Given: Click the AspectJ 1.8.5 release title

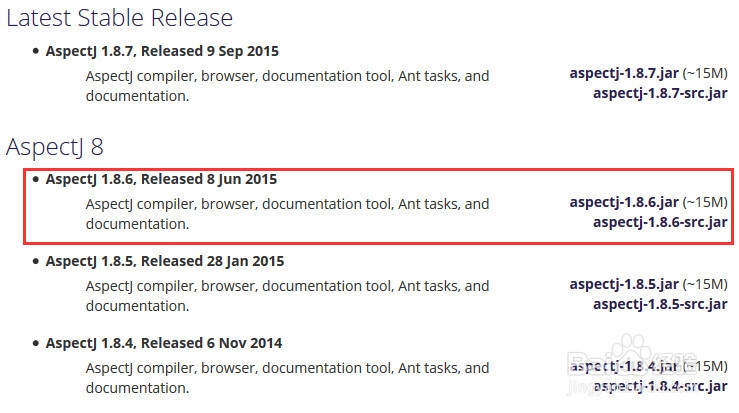Looking at the screenshot, I should (x=164, y=261).
